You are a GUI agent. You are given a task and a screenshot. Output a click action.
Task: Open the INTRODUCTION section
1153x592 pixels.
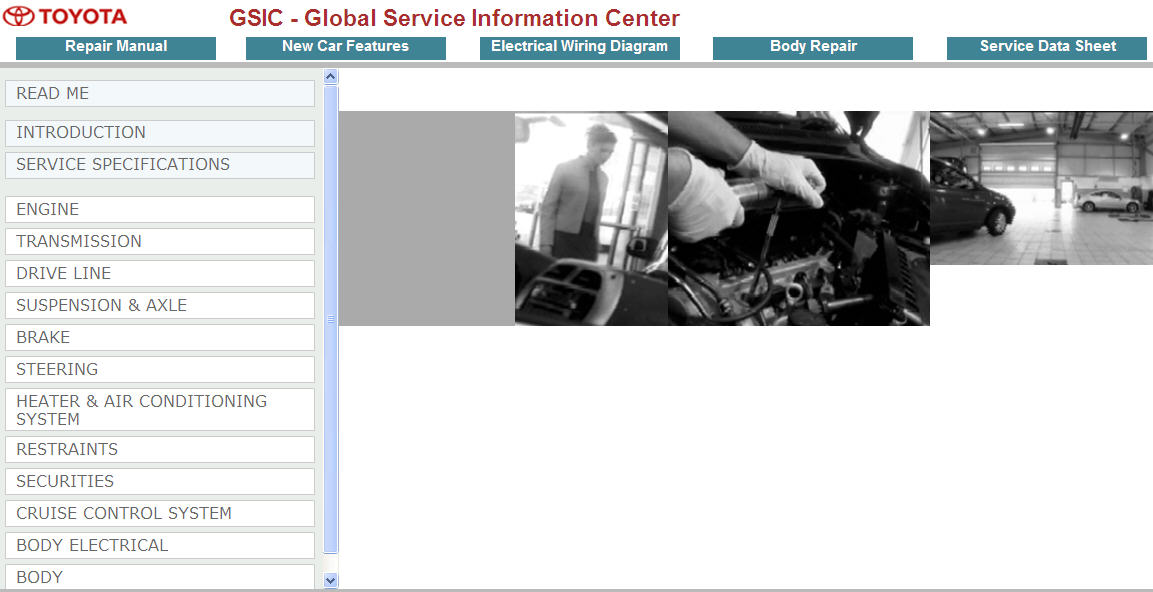[160, 133]
